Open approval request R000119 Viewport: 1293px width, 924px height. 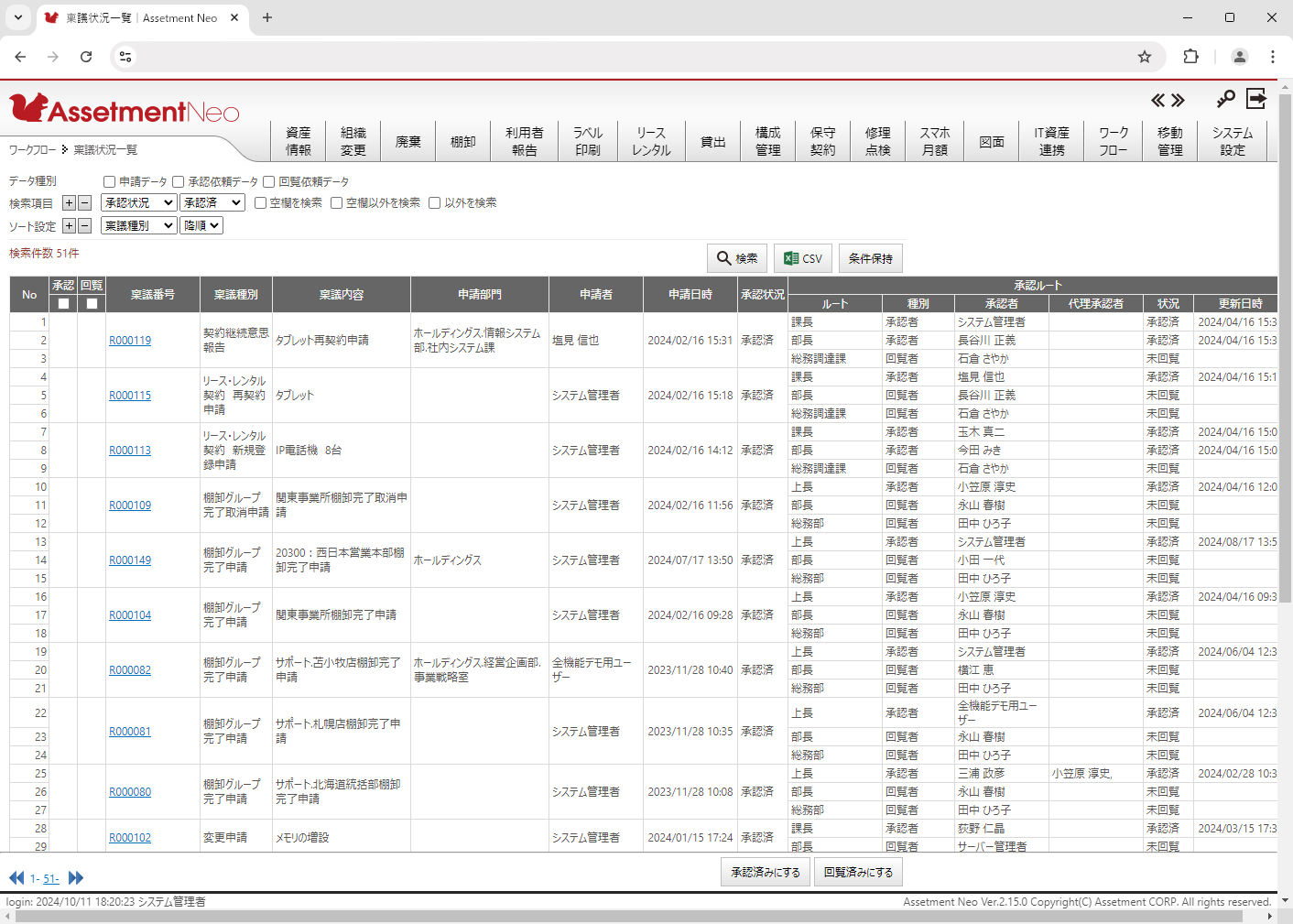coord(130,340)
